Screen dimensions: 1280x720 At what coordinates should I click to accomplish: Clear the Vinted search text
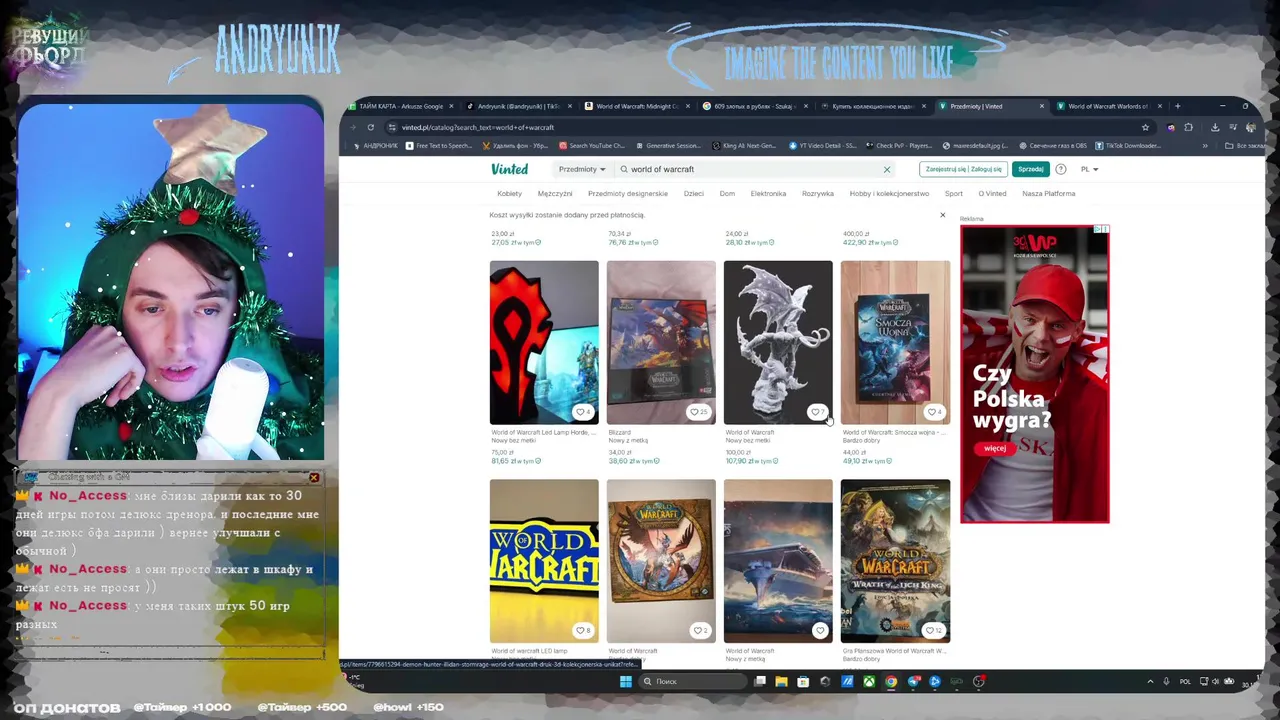point(886,170)
